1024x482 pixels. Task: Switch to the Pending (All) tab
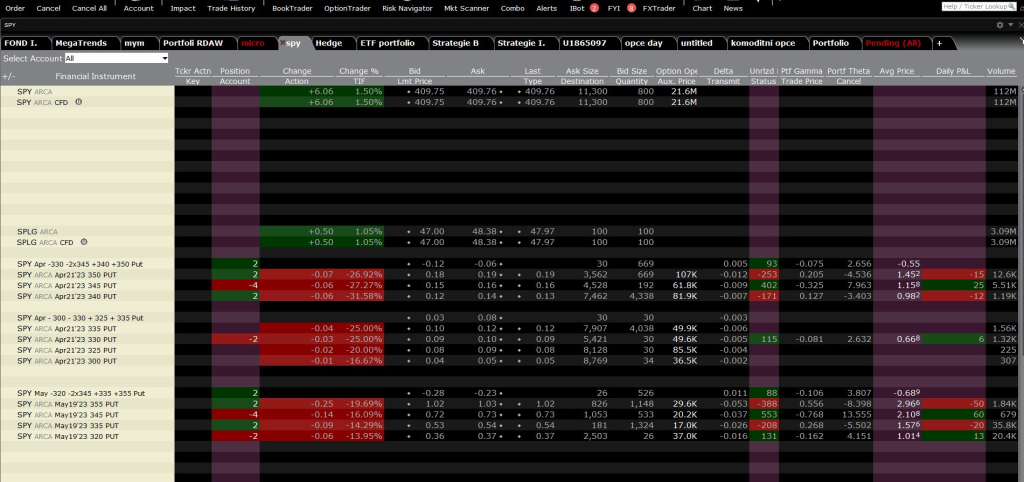(893, 43)
